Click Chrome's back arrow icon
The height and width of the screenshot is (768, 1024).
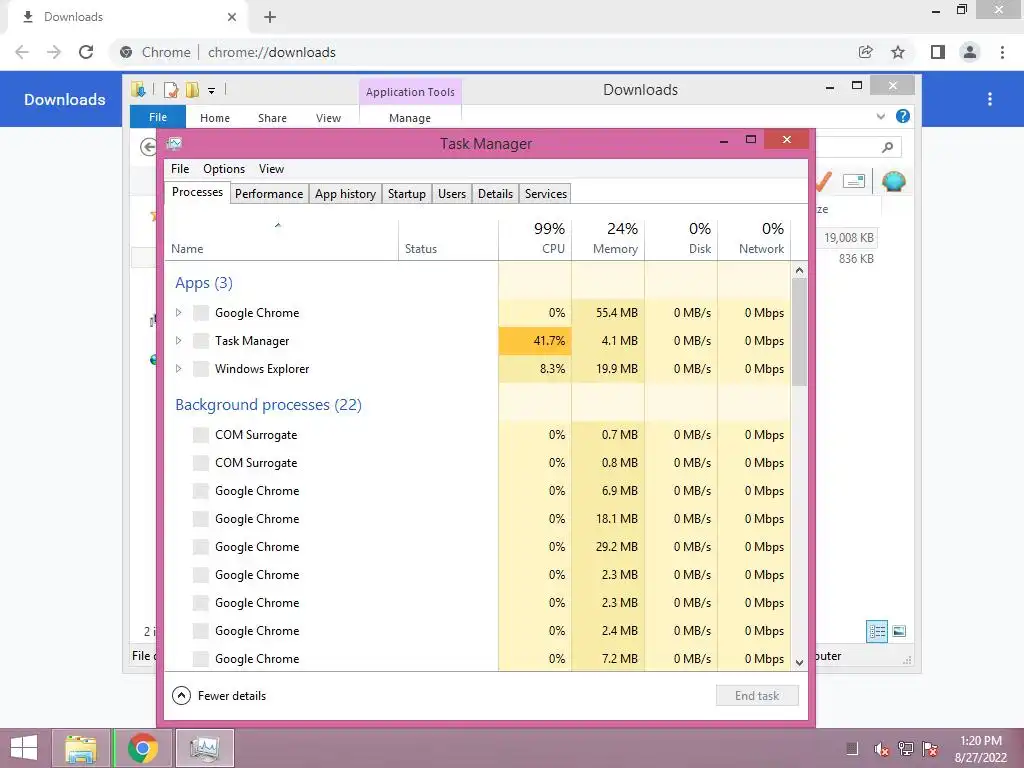(x=22, y=52)
